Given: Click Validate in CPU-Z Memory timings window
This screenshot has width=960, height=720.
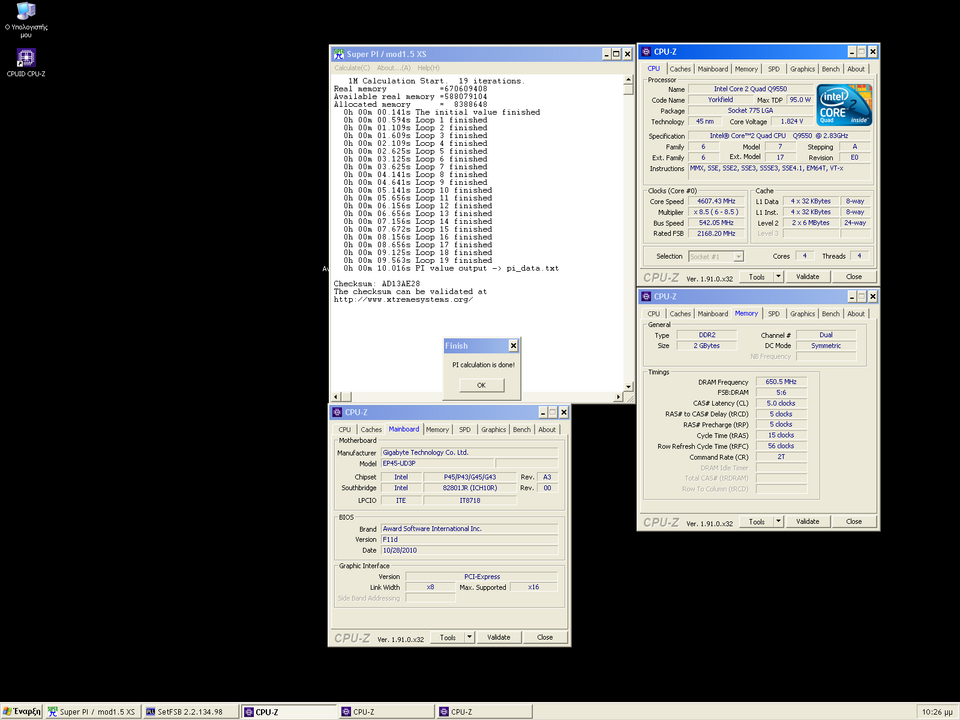Looking at the screenshot, I should 808,522.
